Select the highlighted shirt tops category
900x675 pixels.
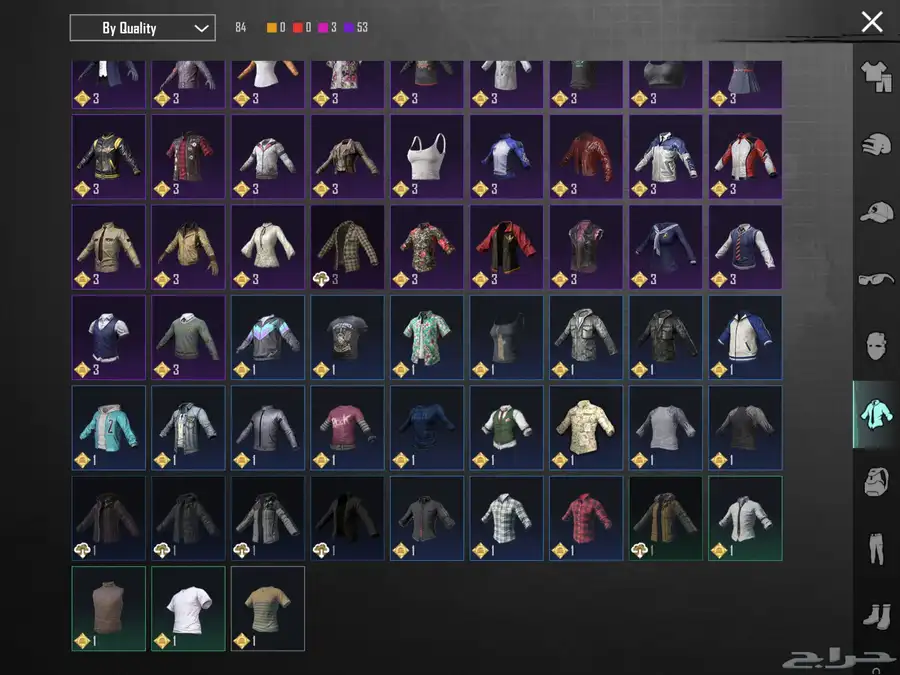click(x=876, y=414)
